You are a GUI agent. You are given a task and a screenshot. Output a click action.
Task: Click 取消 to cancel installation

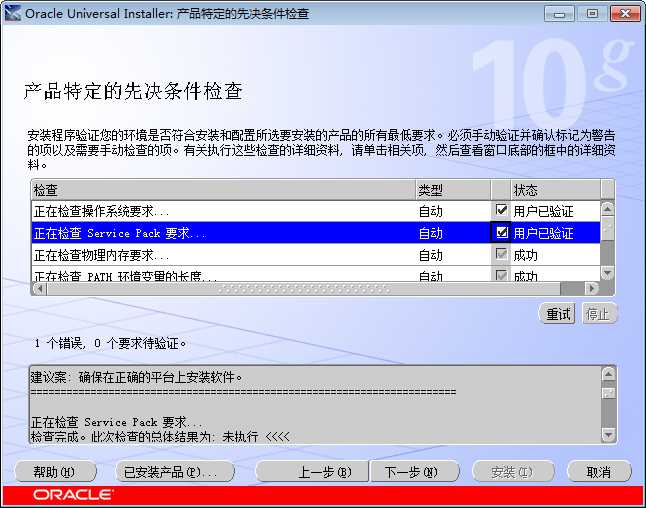click(x=599, y=471)
